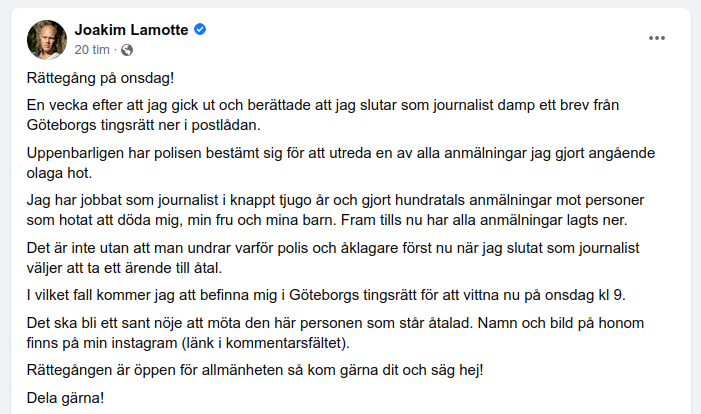
Task: Click the 'Rättegång på onsdag!' headline text
Action: (101, 78)
